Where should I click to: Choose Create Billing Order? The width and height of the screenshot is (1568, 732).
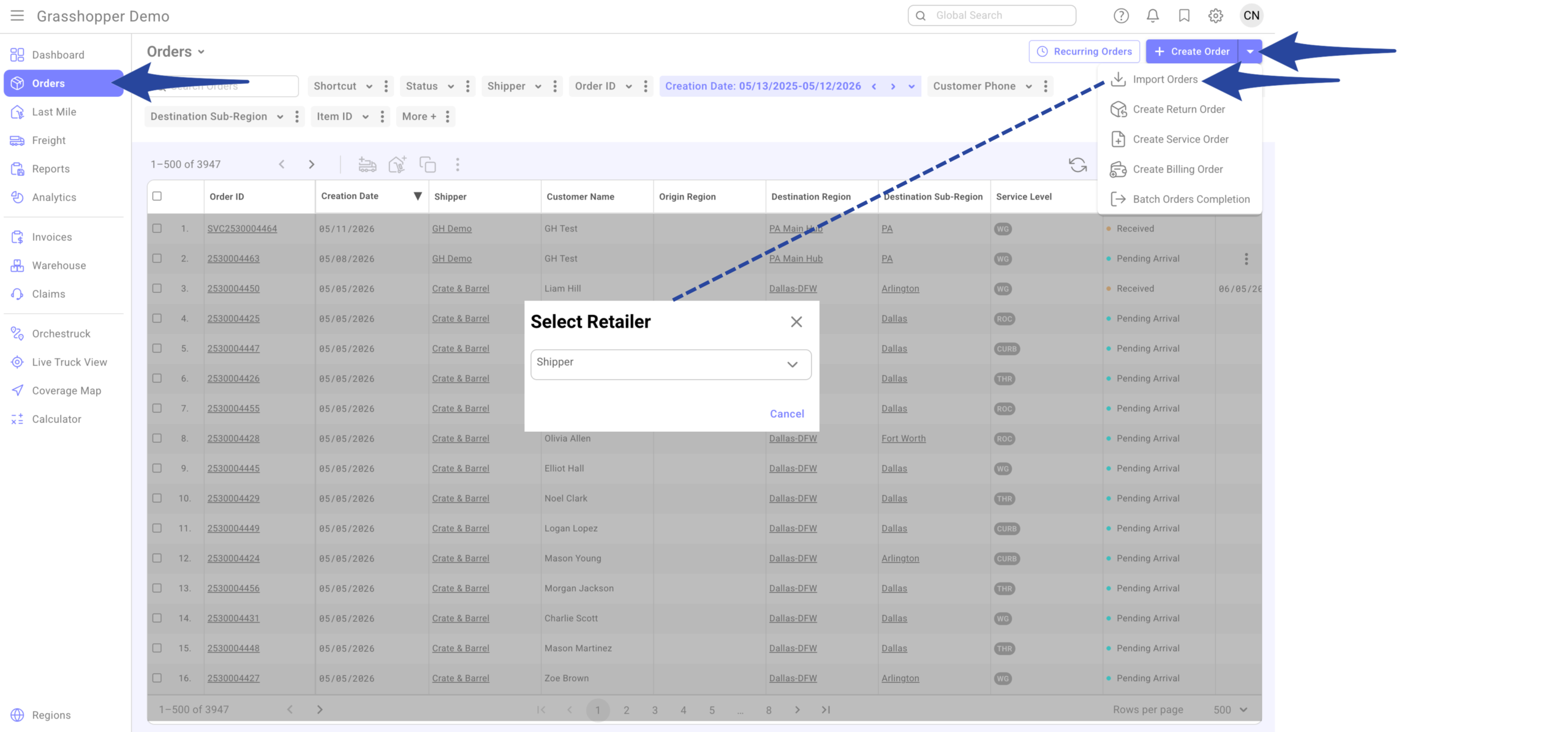1179,170
